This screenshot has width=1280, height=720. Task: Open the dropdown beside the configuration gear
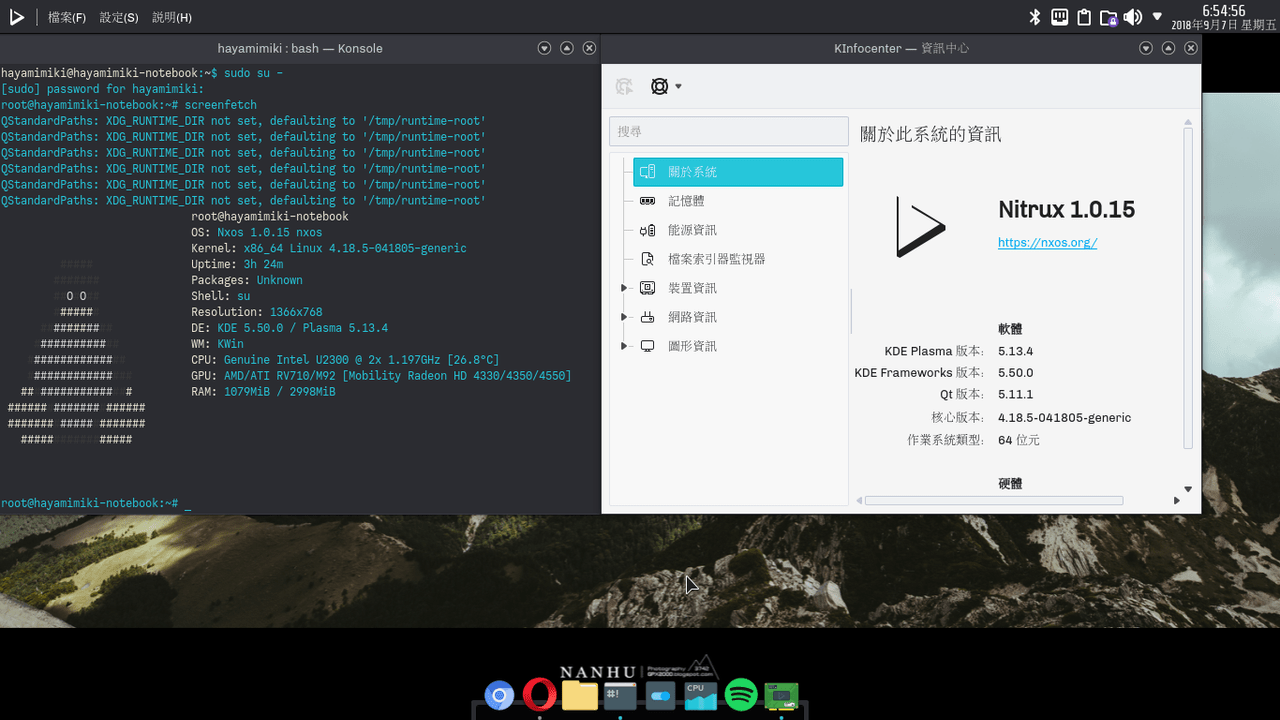pyautogui.click(x=677, y=86)
